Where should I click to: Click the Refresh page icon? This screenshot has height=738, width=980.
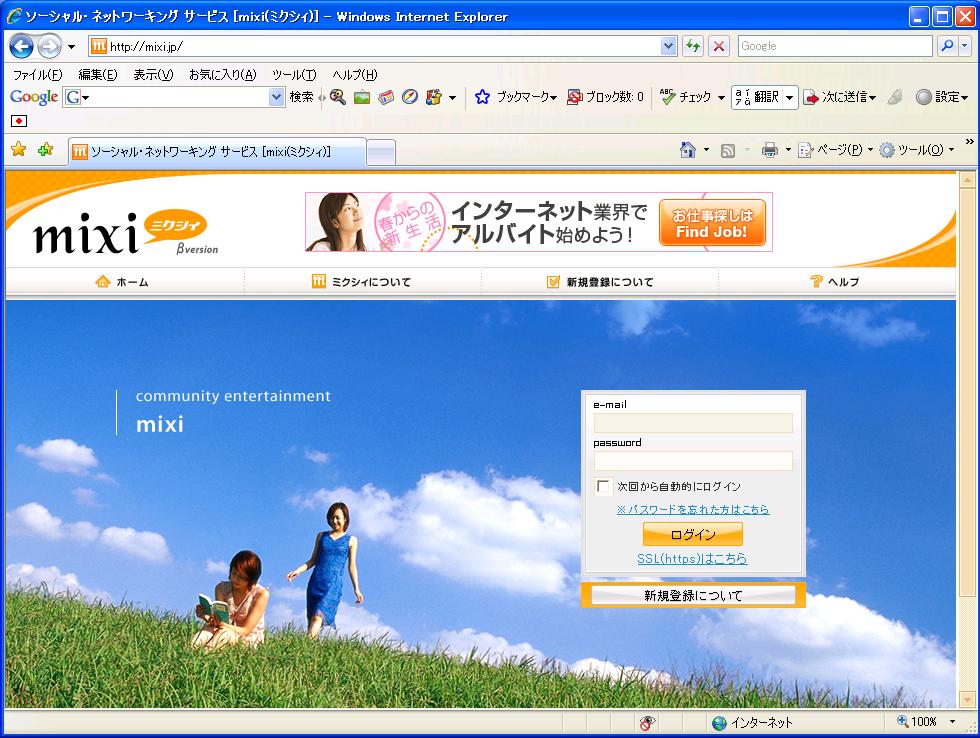pos(692,46)
